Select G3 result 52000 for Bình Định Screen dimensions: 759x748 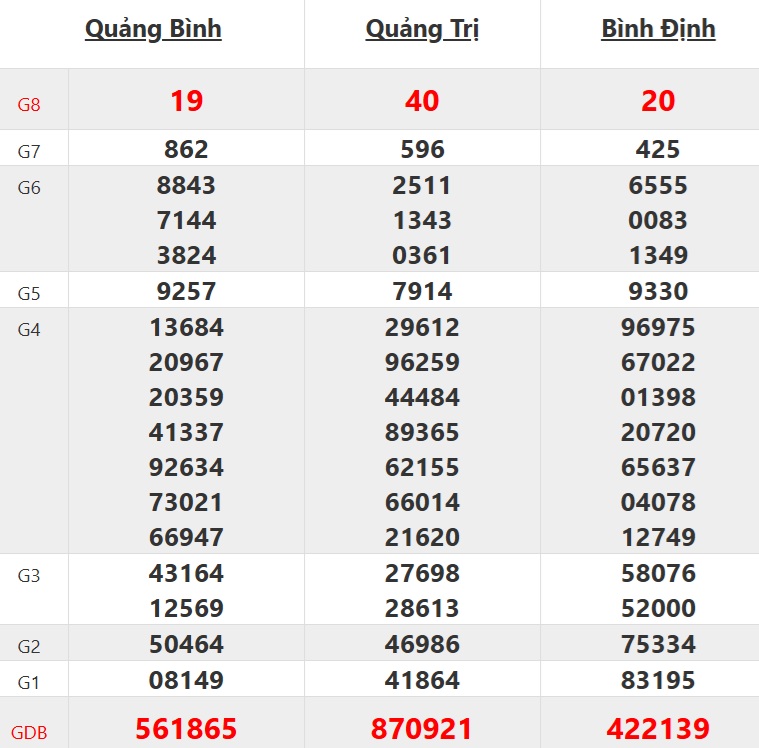point(658,609)
